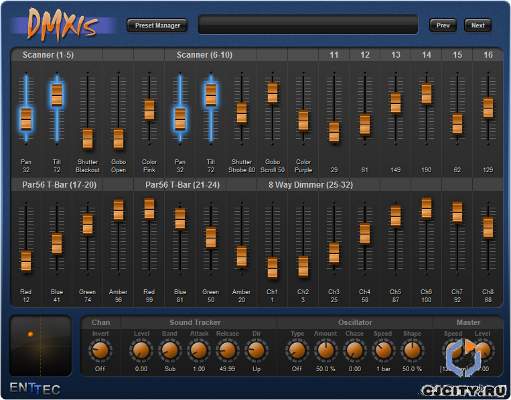The image size is (511, 400).
Task: Click the Sound Tracker Dir knob
Action: [256, 350]
